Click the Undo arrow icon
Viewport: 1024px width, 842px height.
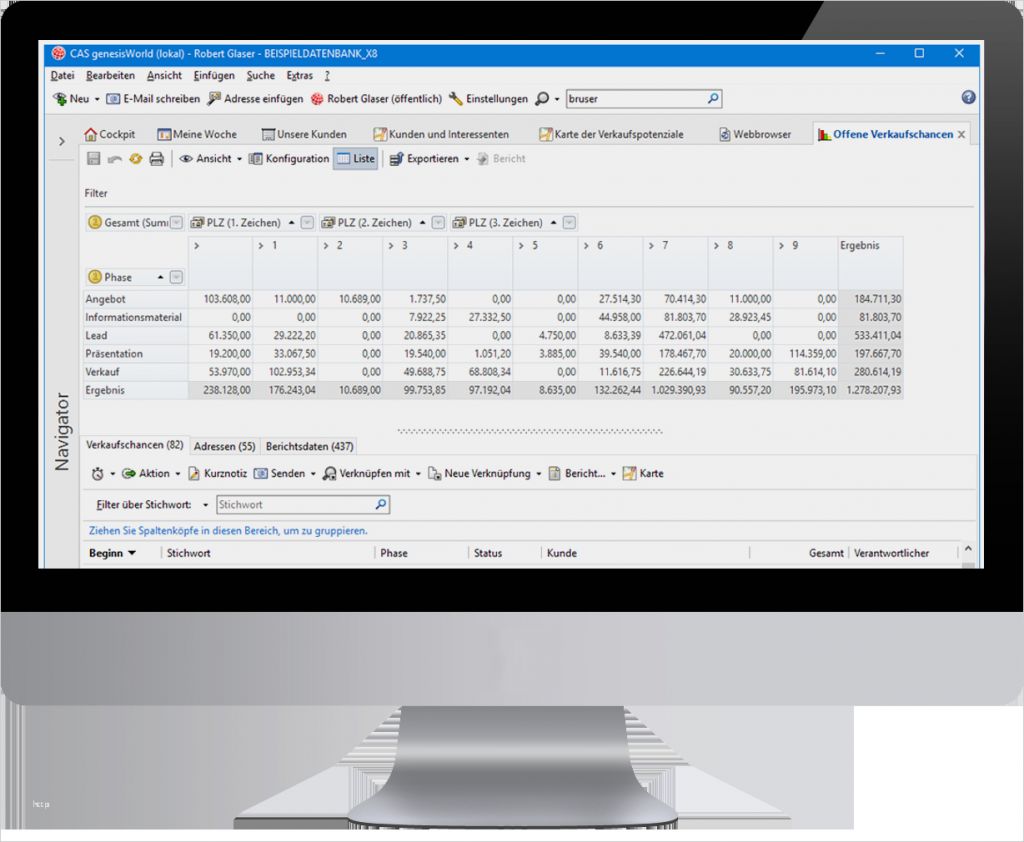coord(114,157)
